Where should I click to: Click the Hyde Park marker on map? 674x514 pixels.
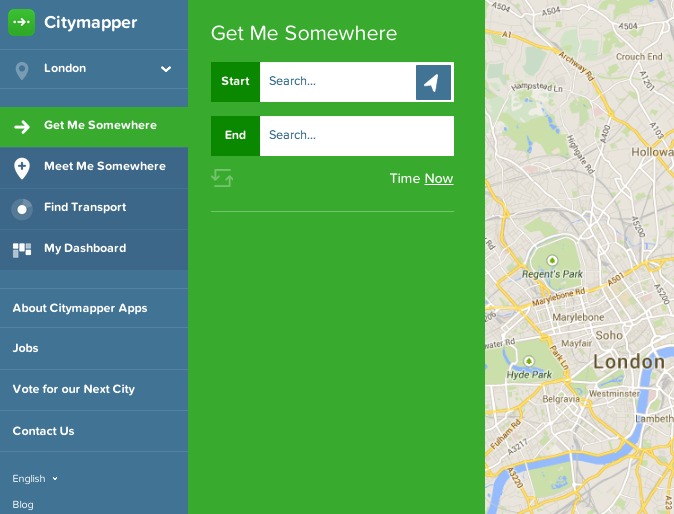click(529, 361)
